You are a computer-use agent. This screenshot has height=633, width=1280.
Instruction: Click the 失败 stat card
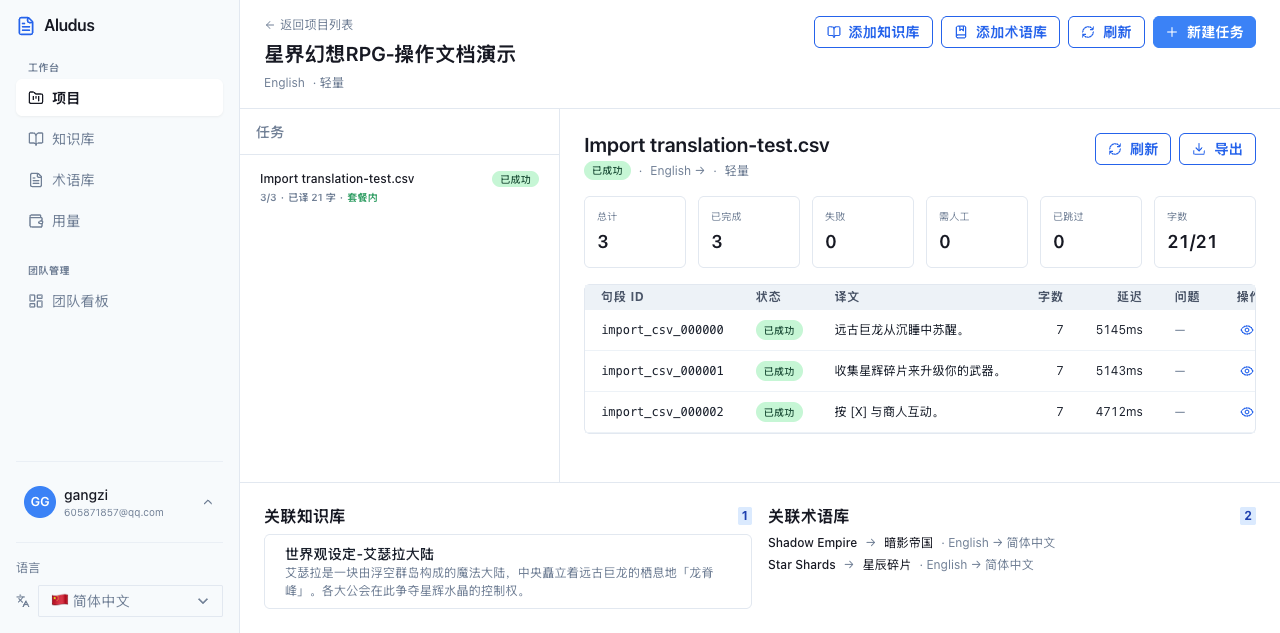(x=863, y=232)
